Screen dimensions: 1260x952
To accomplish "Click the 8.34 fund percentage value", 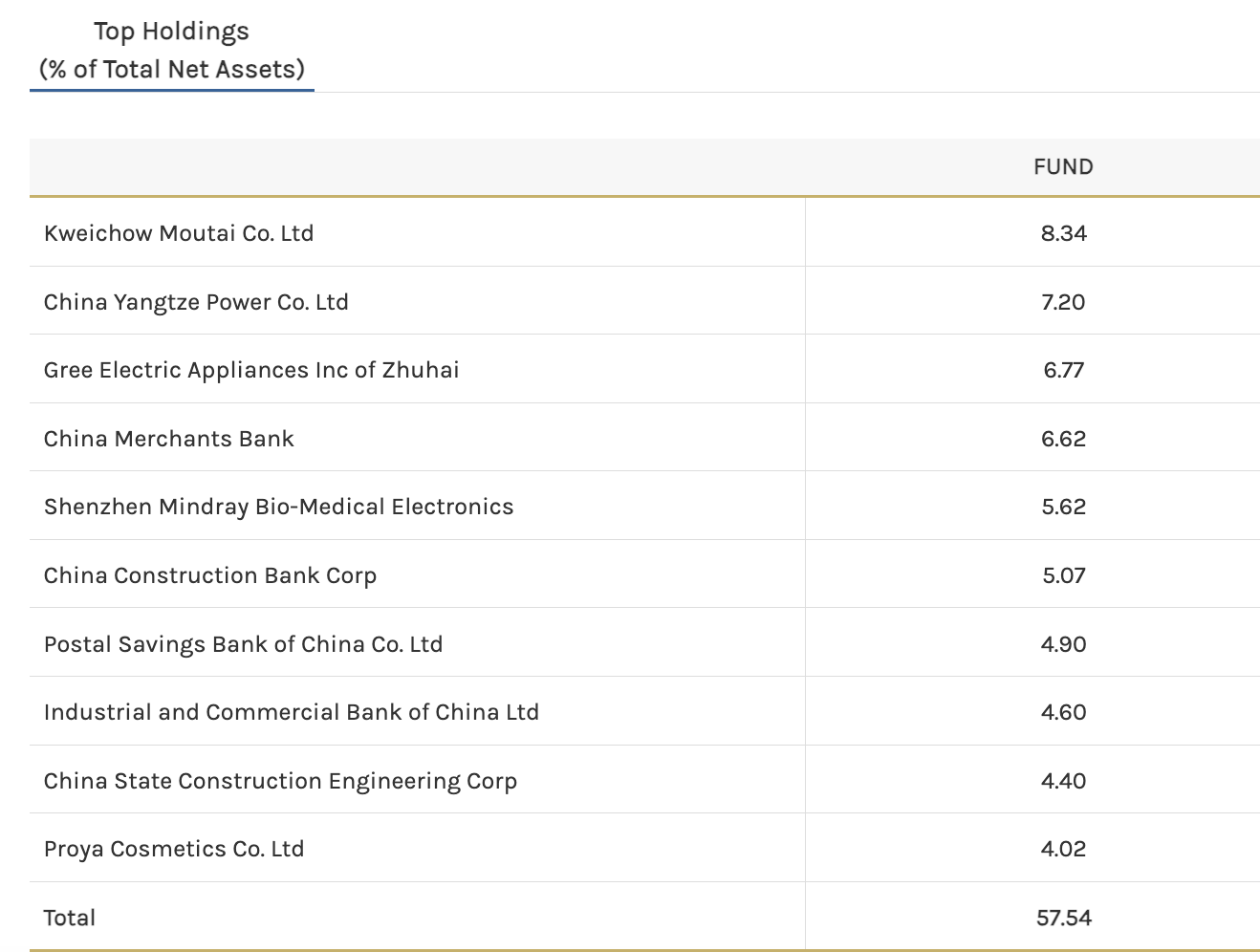I will (1064, 233).
